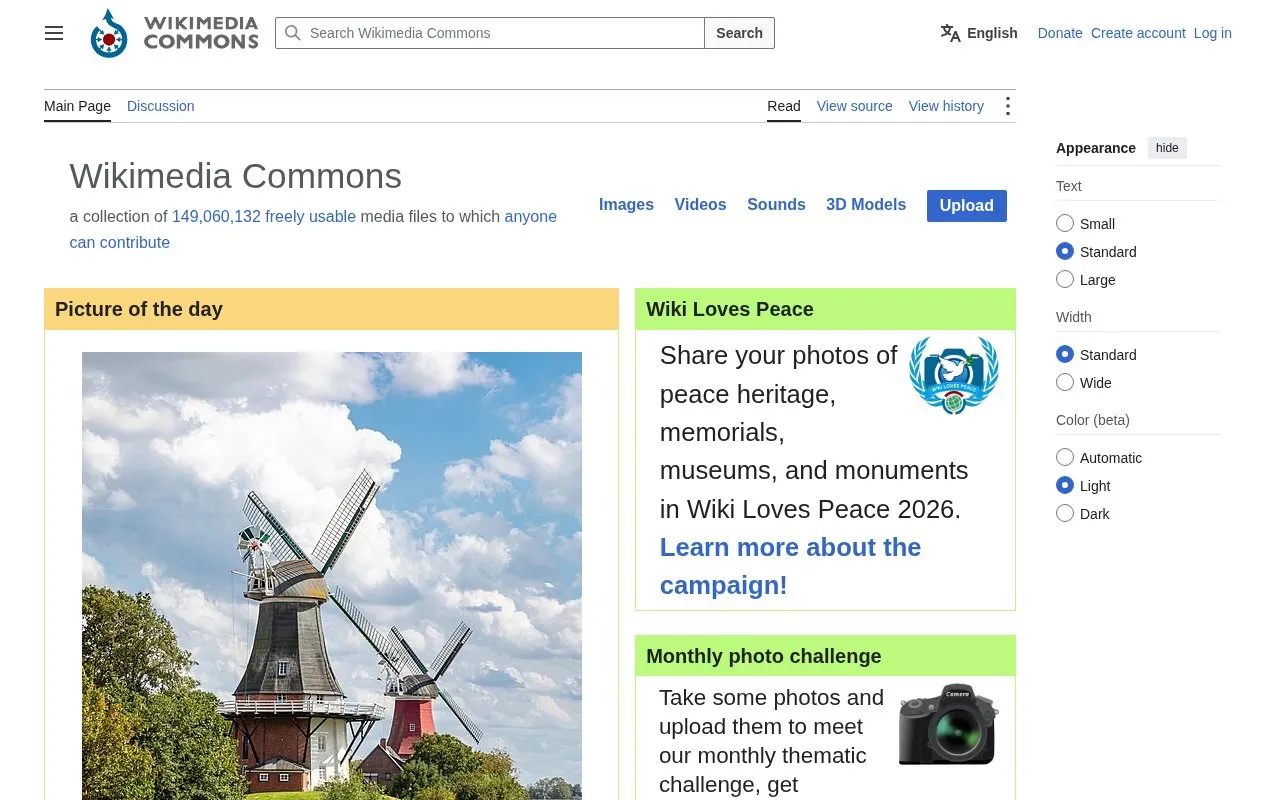Screen dimensions: 1280x800
Task: Focus the Search Wikimedia Commons input field
Action: click(x=490, y=33)
